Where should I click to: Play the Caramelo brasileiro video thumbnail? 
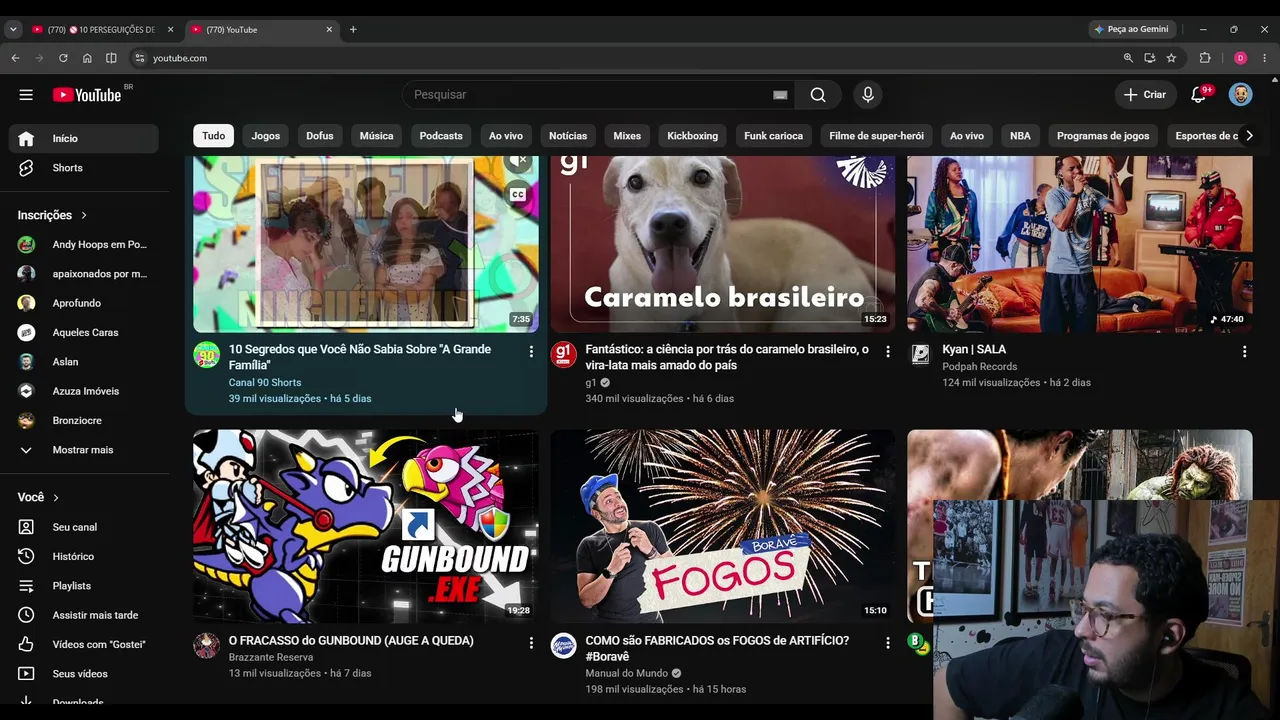(723, 244)
